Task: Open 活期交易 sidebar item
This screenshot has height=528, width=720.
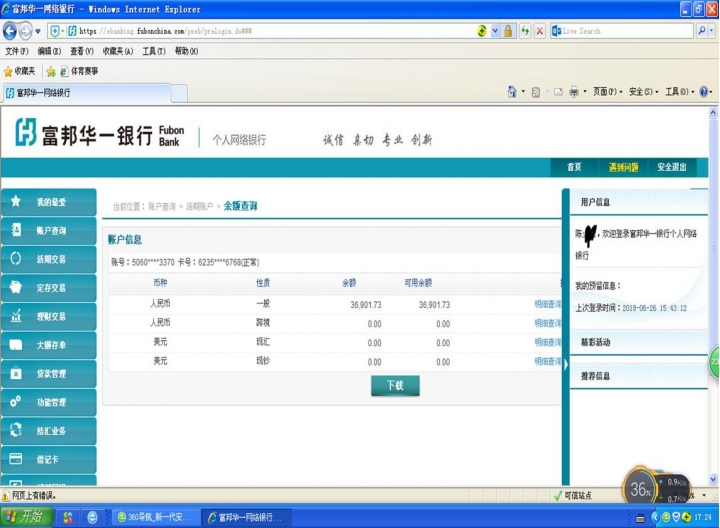Action: pos(49,259)
